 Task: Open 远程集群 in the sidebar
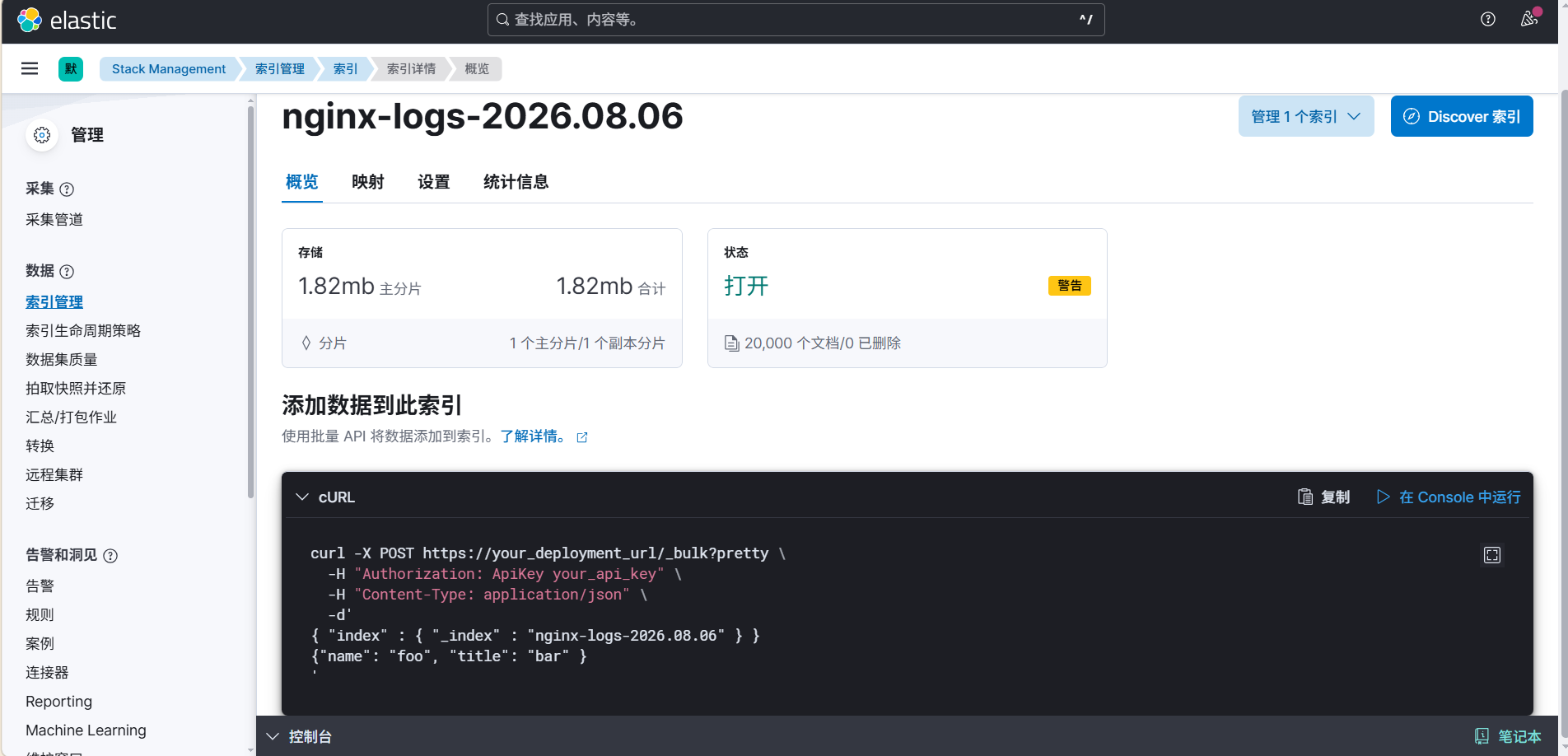click(x=54, y=475)
